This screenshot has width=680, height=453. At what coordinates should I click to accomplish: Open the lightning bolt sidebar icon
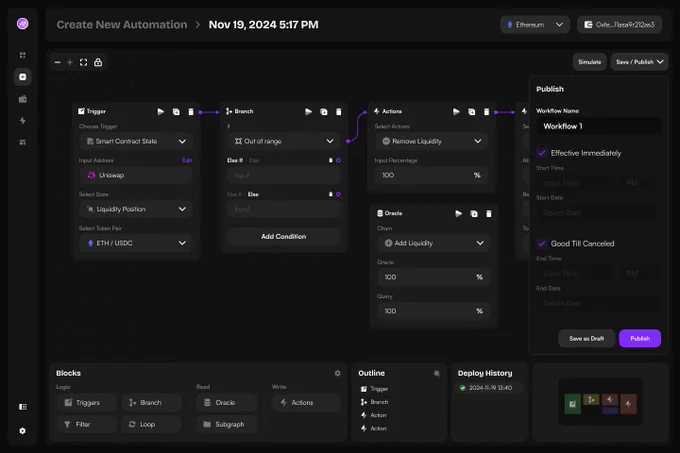tap(23, 121)
